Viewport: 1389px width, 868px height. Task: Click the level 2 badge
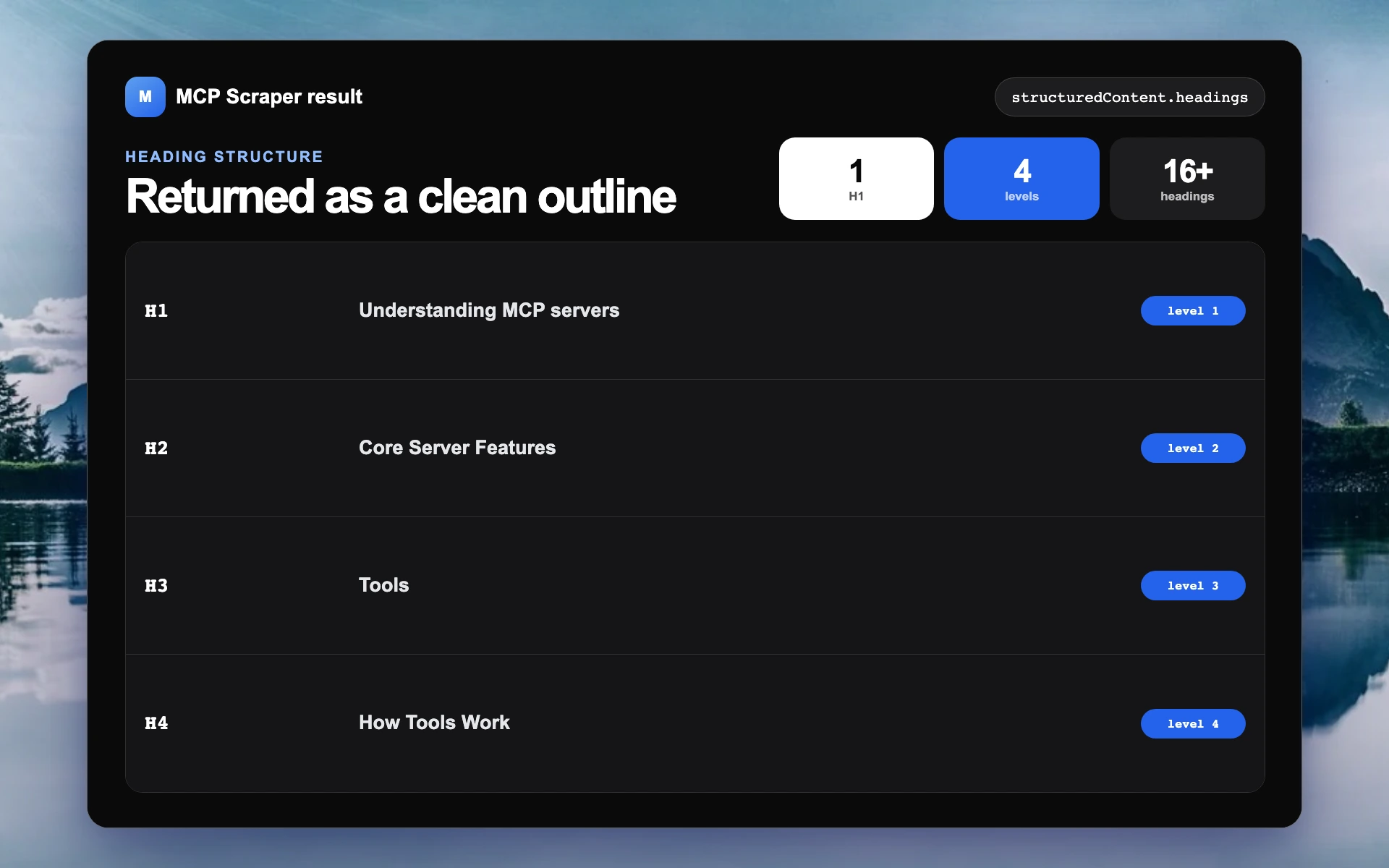[x=1193, y=448]
